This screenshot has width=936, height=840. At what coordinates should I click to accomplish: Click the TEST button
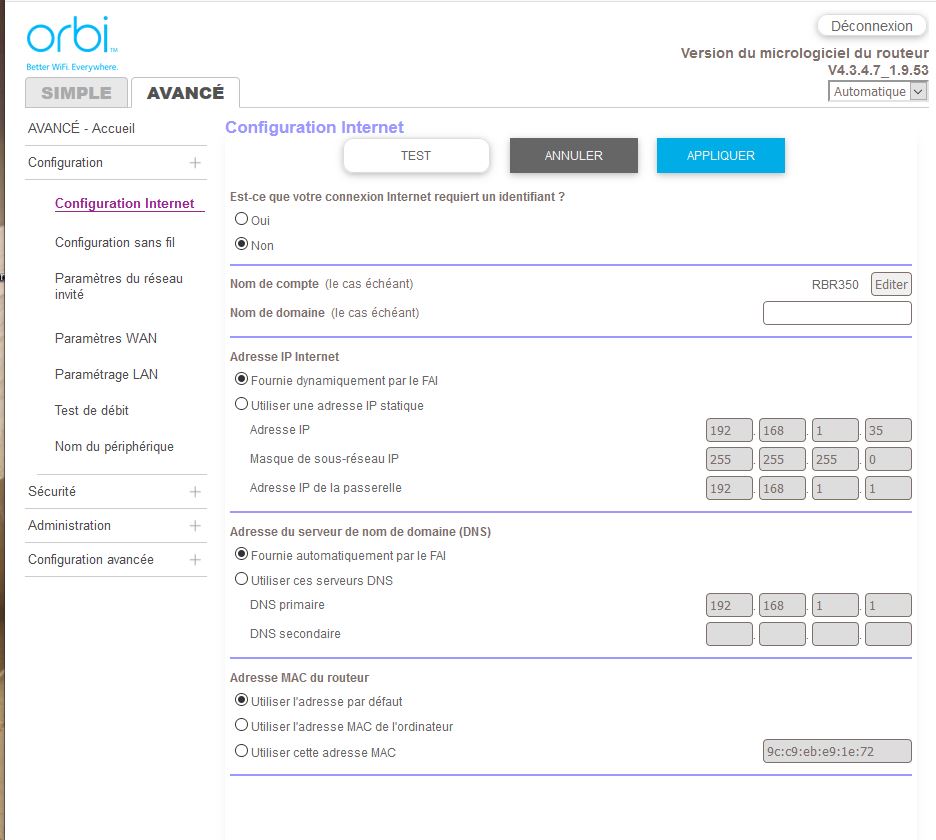[416, 156]
